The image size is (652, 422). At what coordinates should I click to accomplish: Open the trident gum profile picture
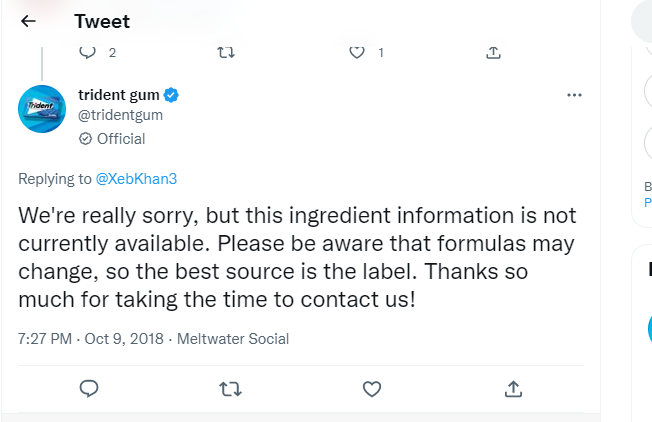(x=43, y=108)
